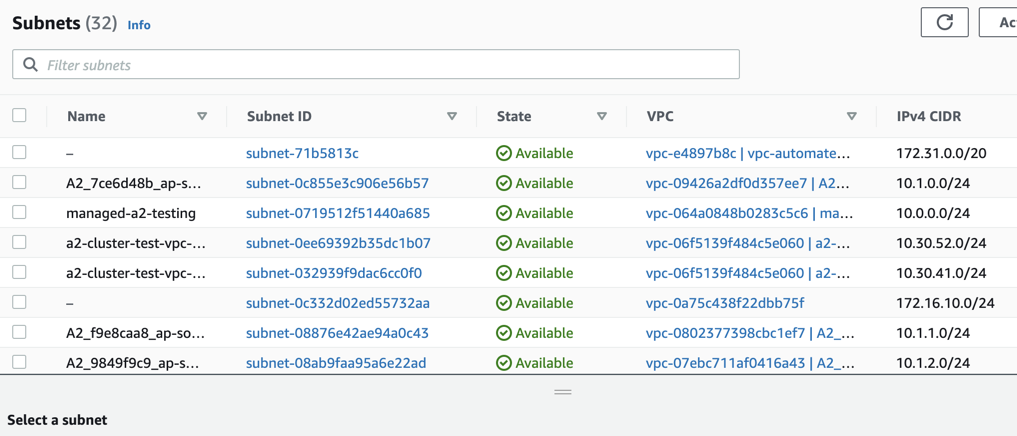1017x436 pixels.
Task: Sort table by Name column header
Action: point(86,117)
